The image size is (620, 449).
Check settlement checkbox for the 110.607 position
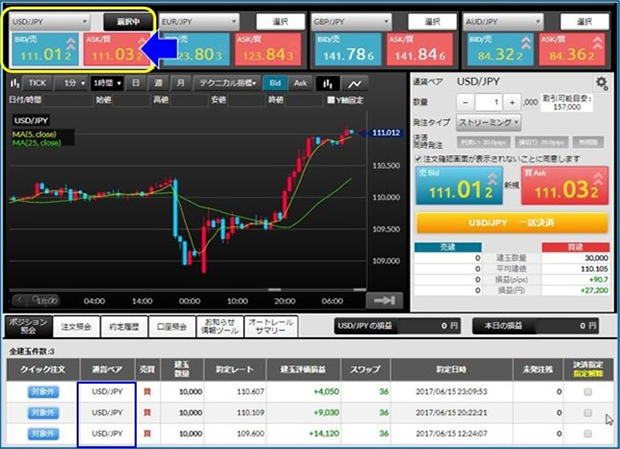pyautogui.click(x=587, y=392)
